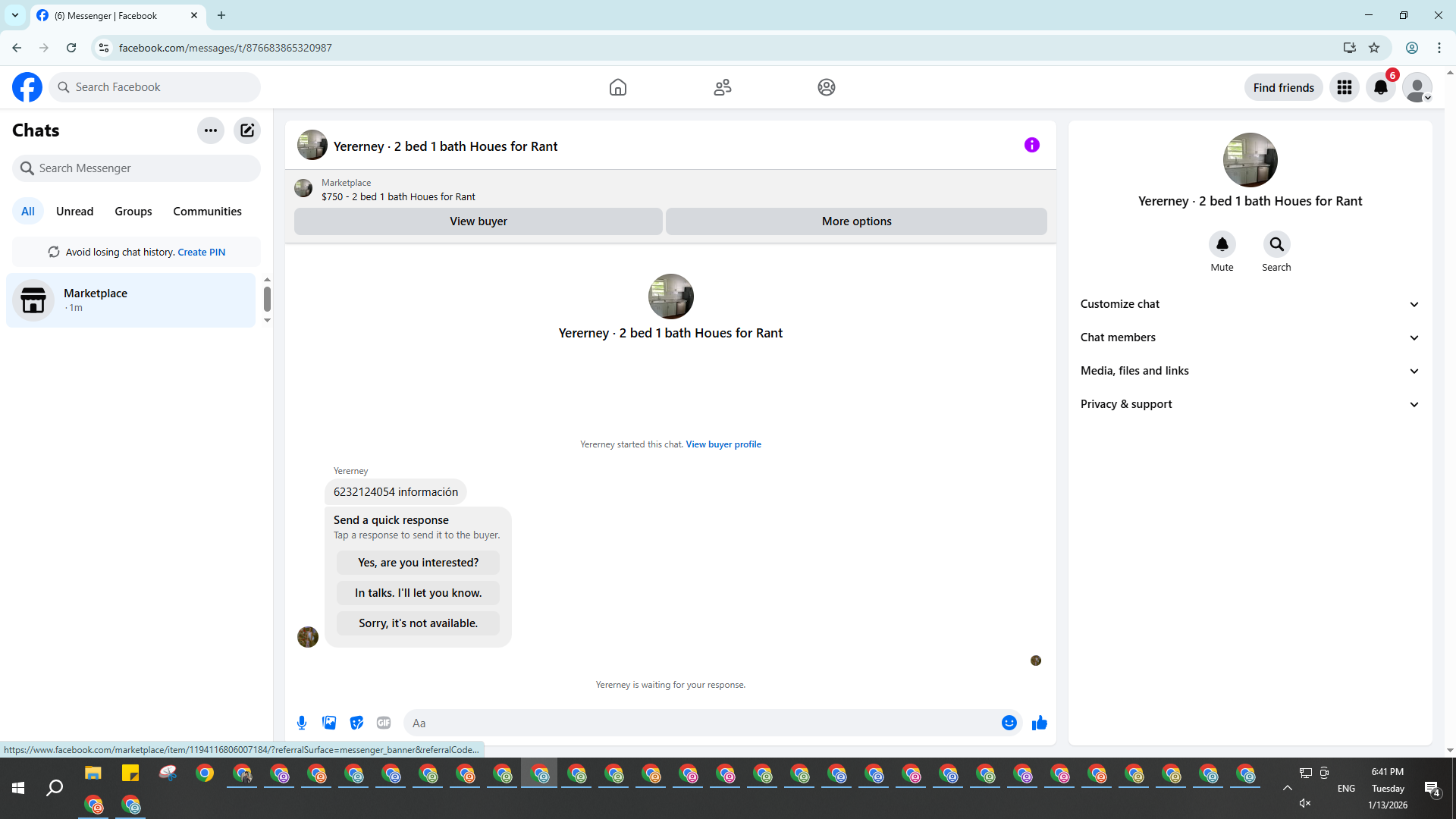Click the Create PIN link

pyautogui.click(x=201, y=253)
